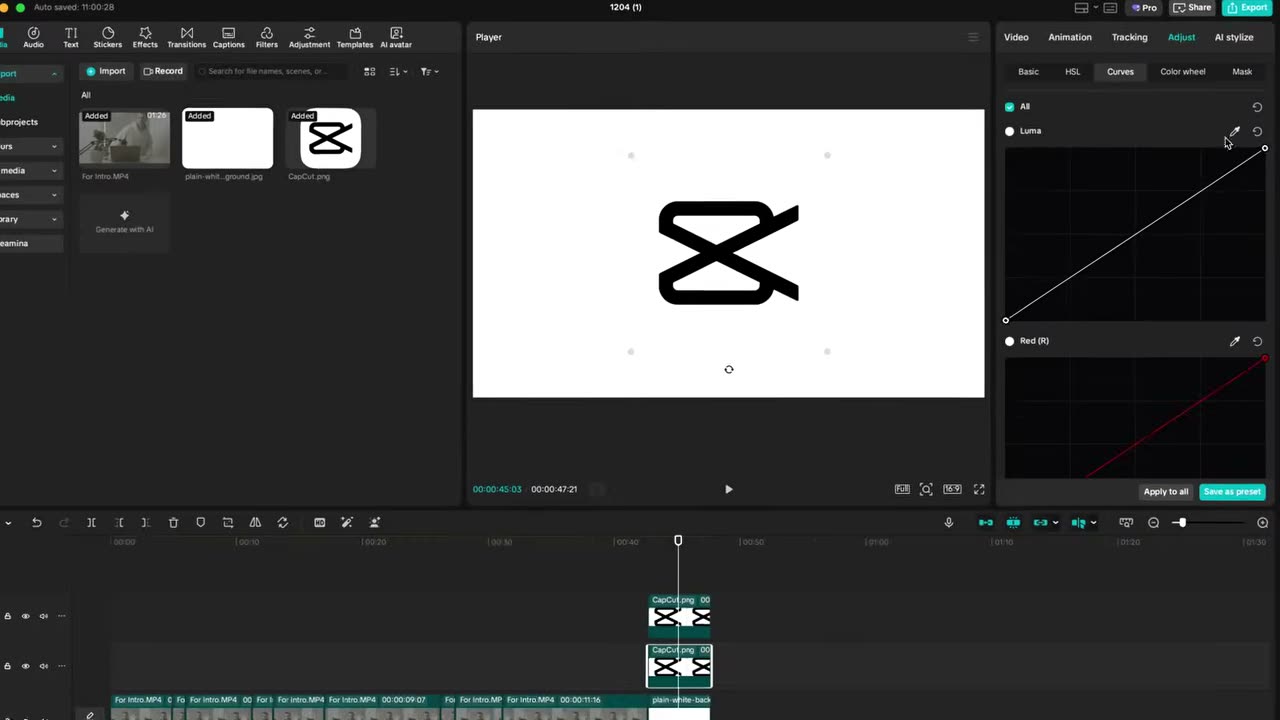
Task: Change the player aspect ratio 16:9
Action: tap(952, 489)
